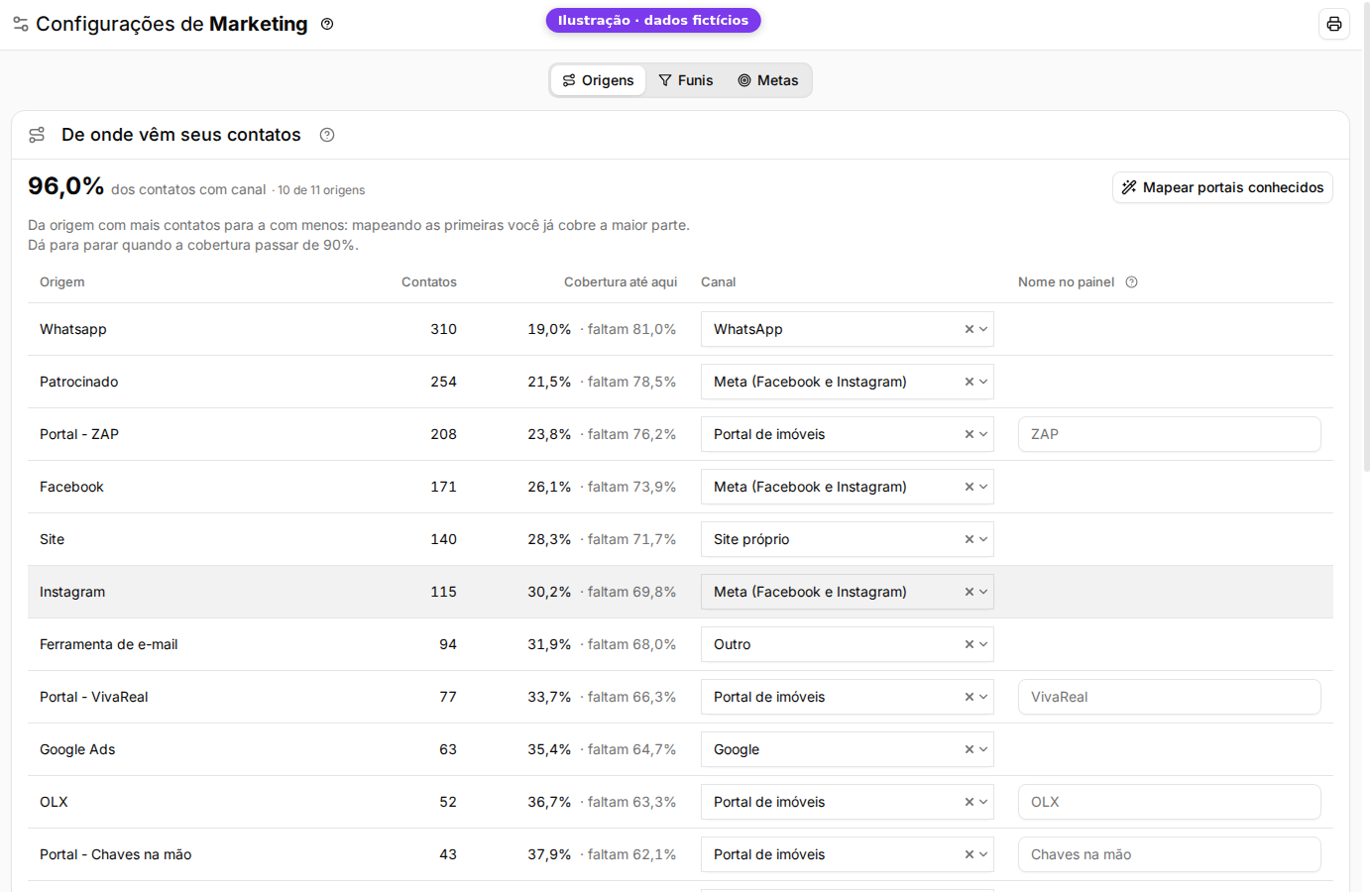Select the Origens tab
Image resolution: width=1372 pixels, height=892 pixels.
pos(599,80)
